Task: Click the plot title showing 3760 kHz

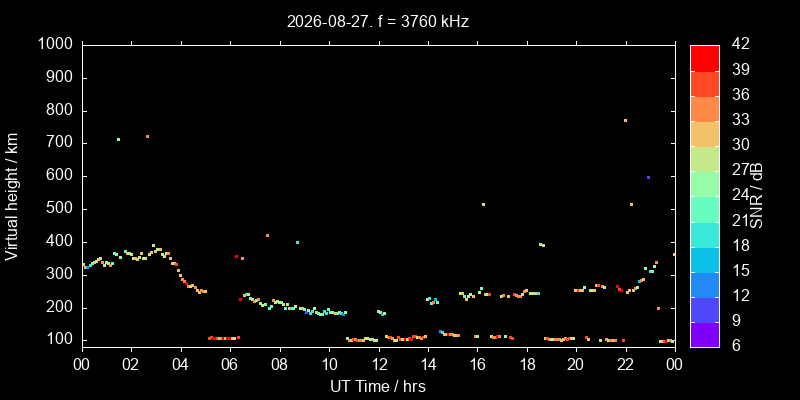Action: tap(378, 21)
